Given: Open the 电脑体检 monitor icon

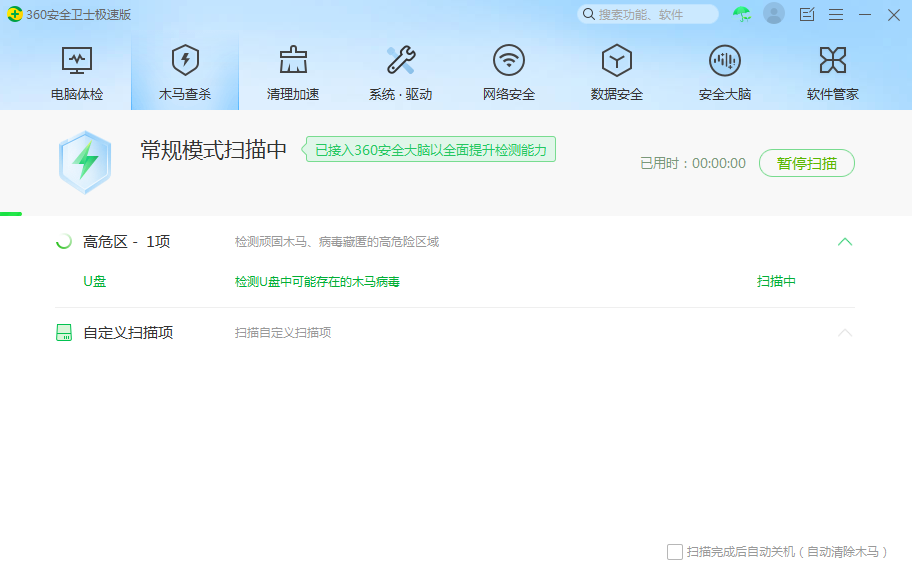Looking at the screenshot, I should 77,61.
